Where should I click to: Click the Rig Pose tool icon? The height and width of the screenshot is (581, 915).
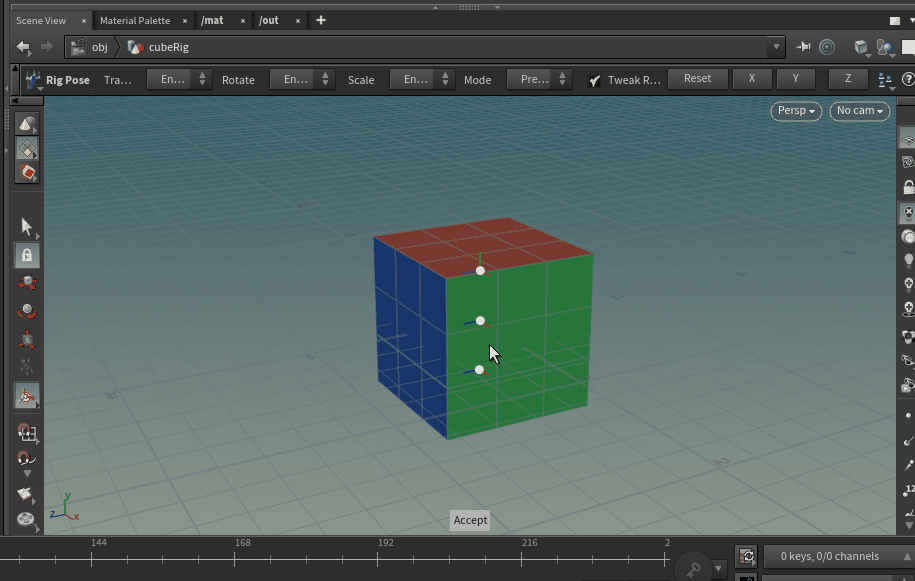coord(33,80)
